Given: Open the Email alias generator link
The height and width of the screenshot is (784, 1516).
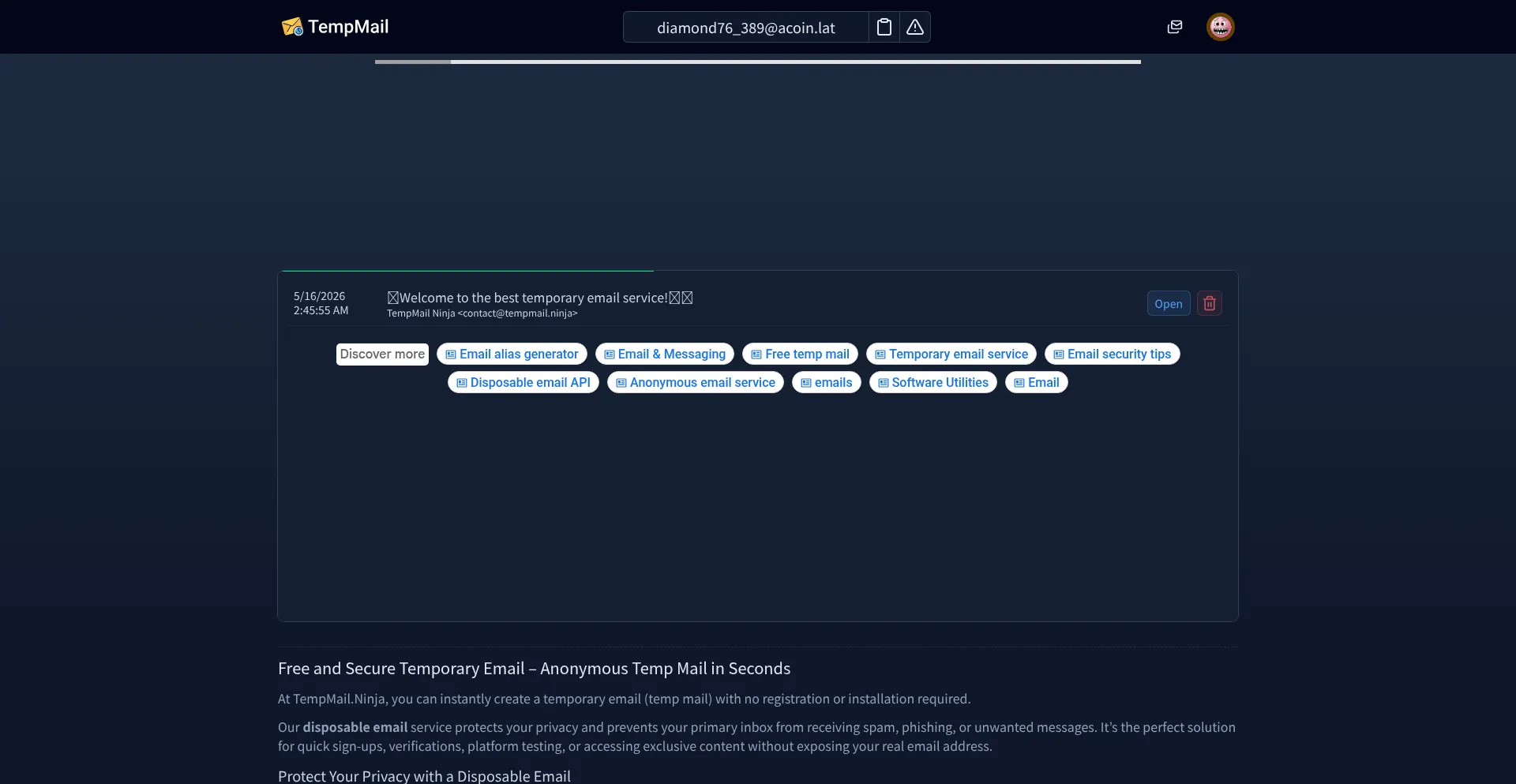Looking at the screenshot, I should (x=512, y=354).
